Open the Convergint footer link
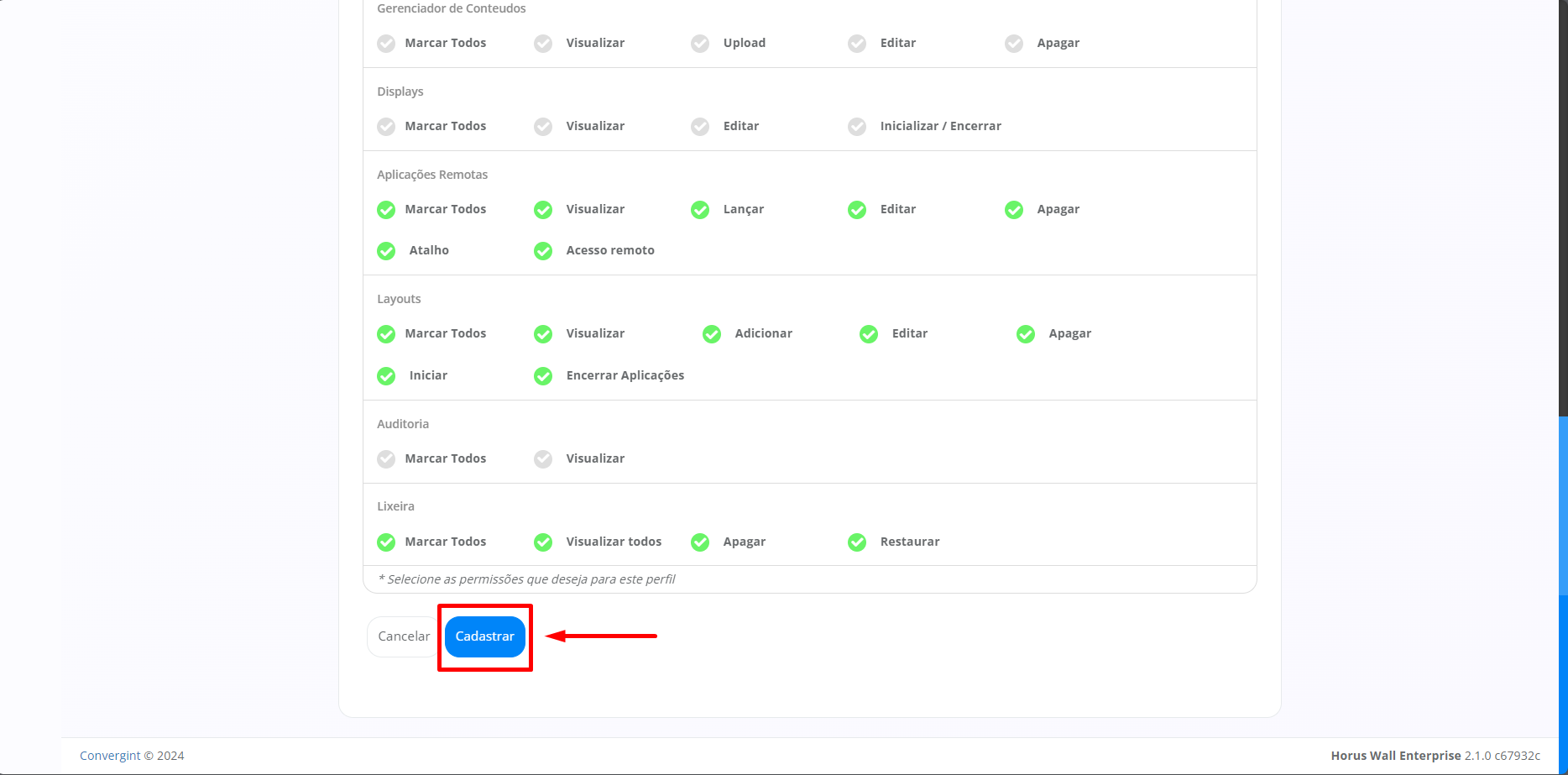This screenshot has height=775, width=1568. [110, 756]
